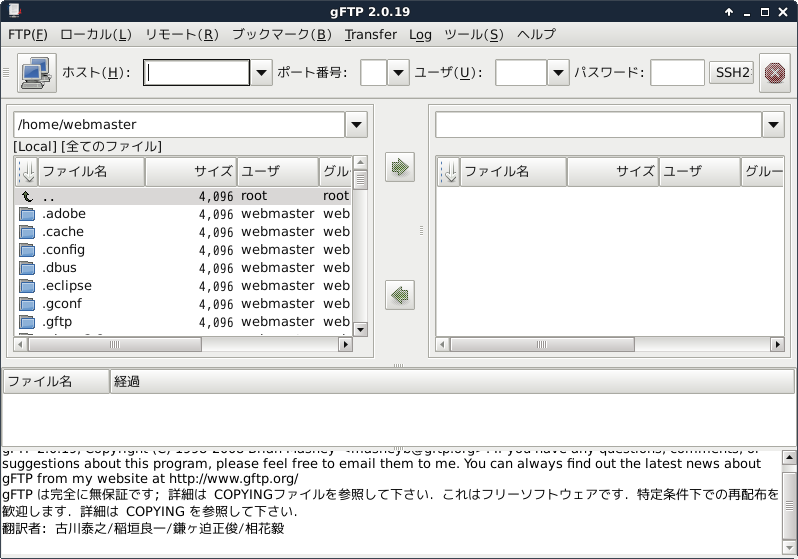798x559 pixels.
Task: Click the transfer queue ファイル名 column header
Action: pyautogui.click(x=56, y=381)
